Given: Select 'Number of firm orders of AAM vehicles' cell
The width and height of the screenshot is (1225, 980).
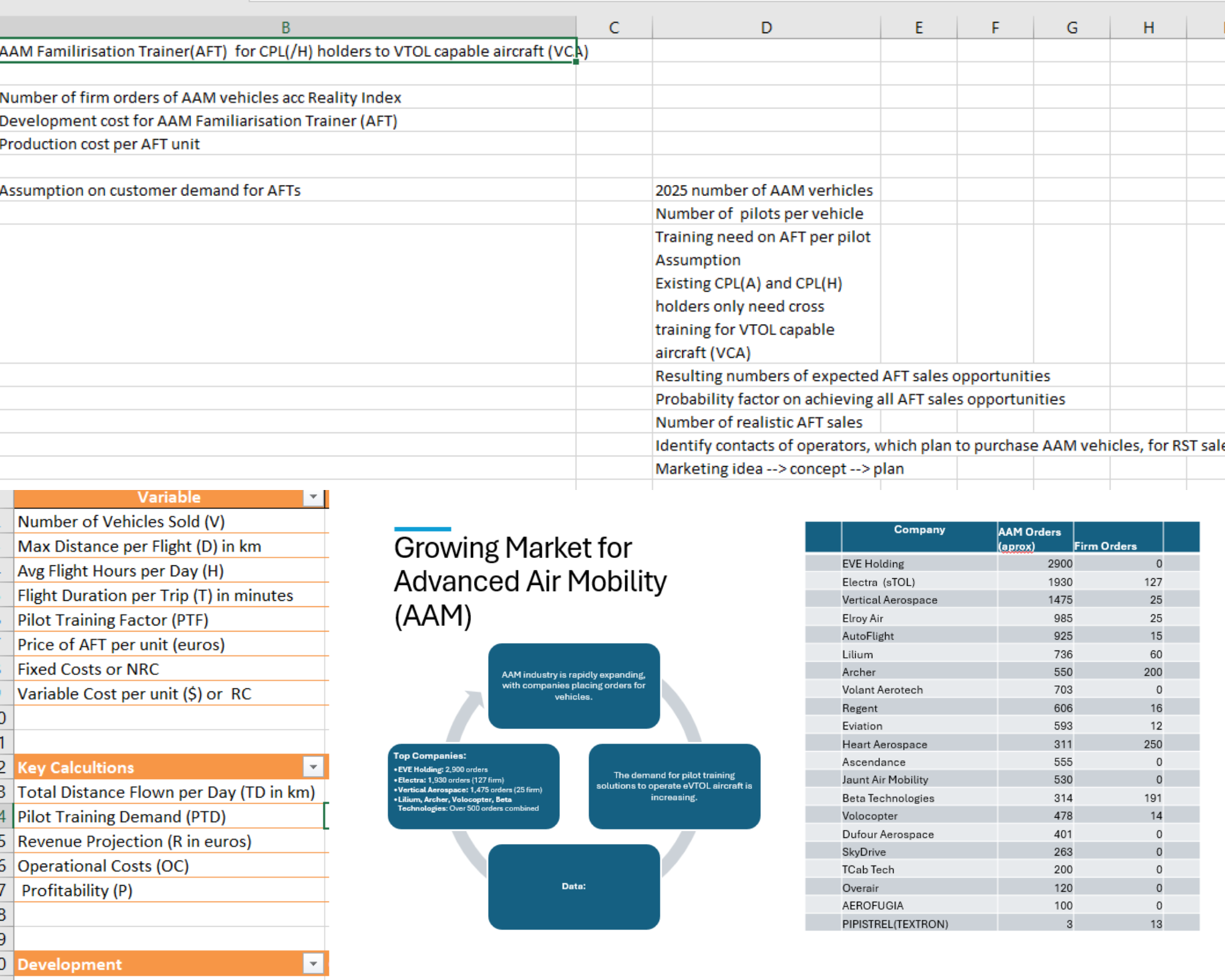Looking at the screenshot, I should coord(200,97).
